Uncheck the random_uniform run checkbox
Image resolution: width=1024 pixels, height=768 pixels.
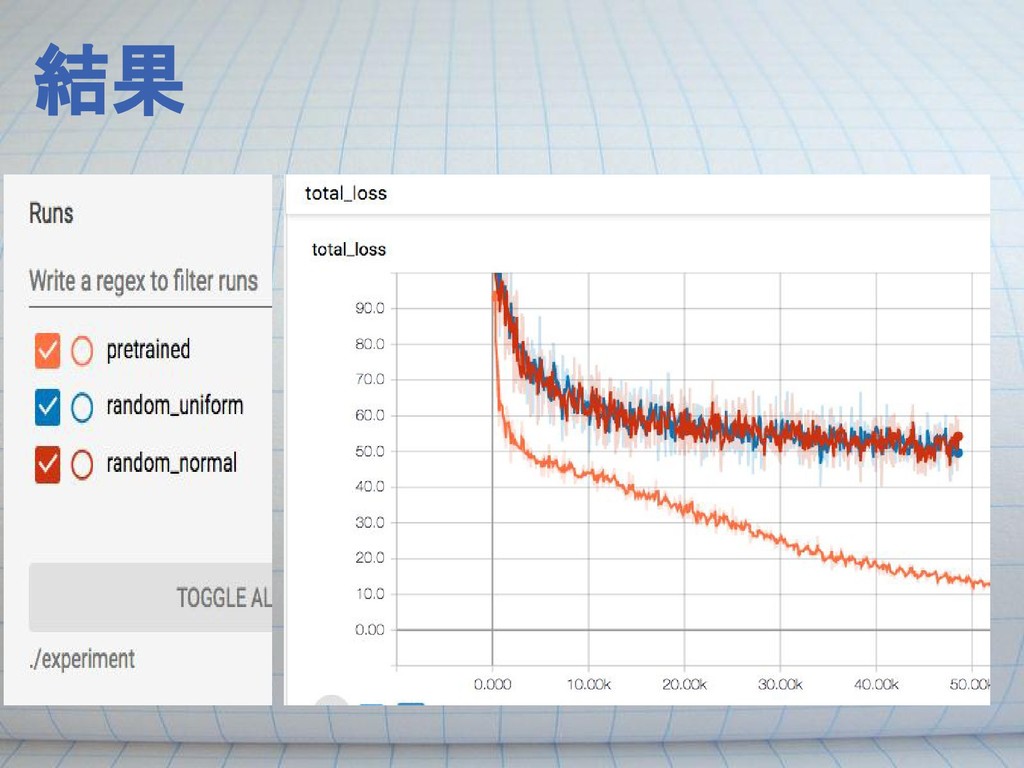pyautogui.click(x=48, y=407)
